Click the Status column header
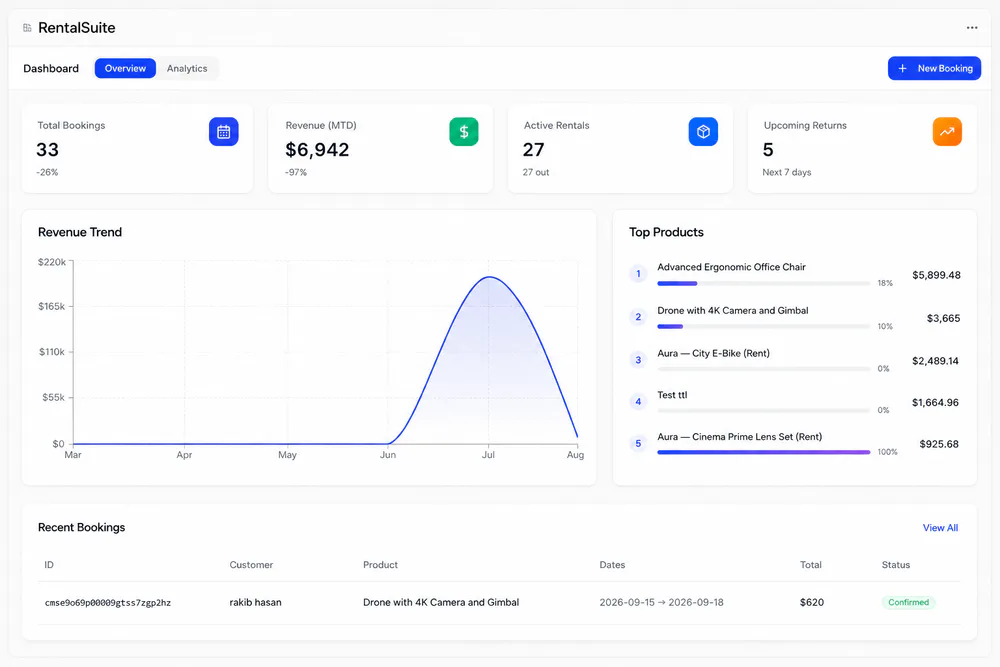The width and height of the screenshot is (1000, 667). tap(895, 565)
